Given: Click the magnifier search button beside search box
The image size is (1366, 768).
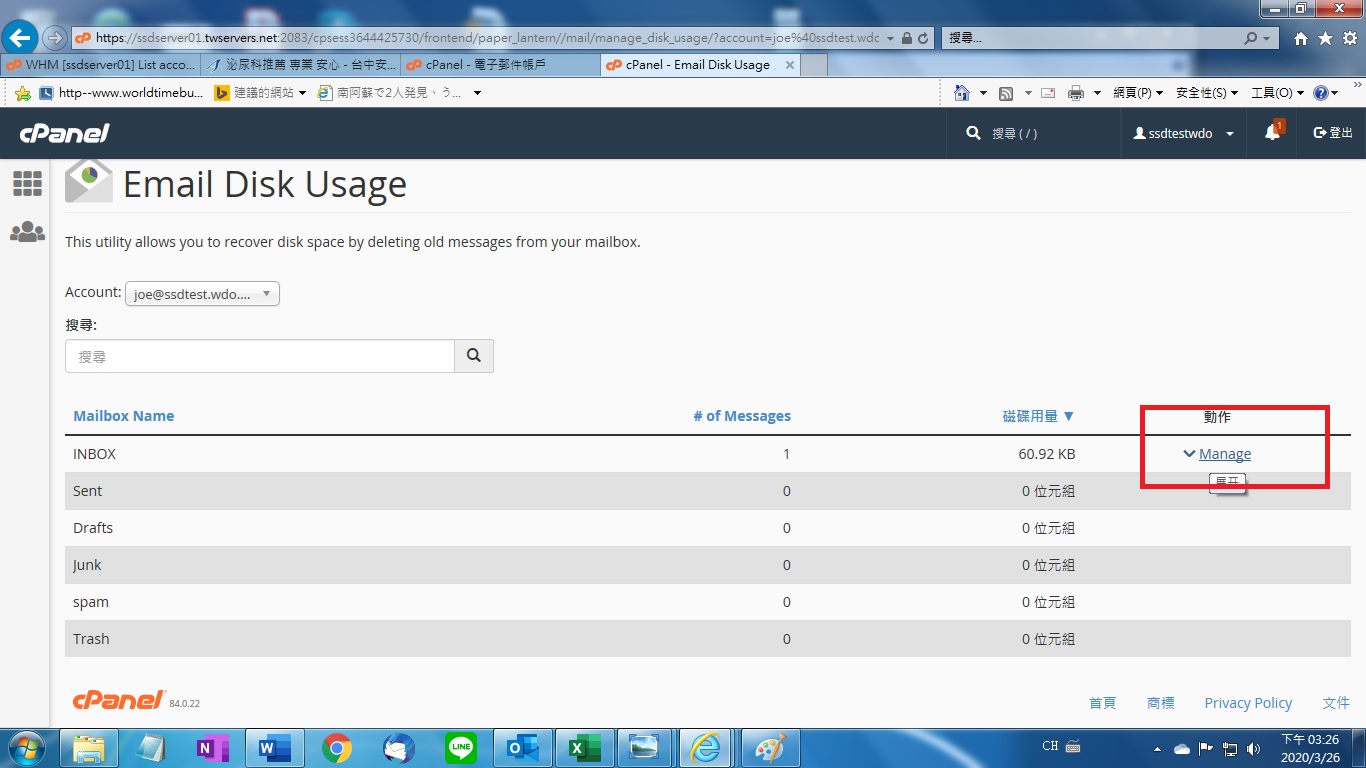Looking at the screenshot, I should 474,356.
